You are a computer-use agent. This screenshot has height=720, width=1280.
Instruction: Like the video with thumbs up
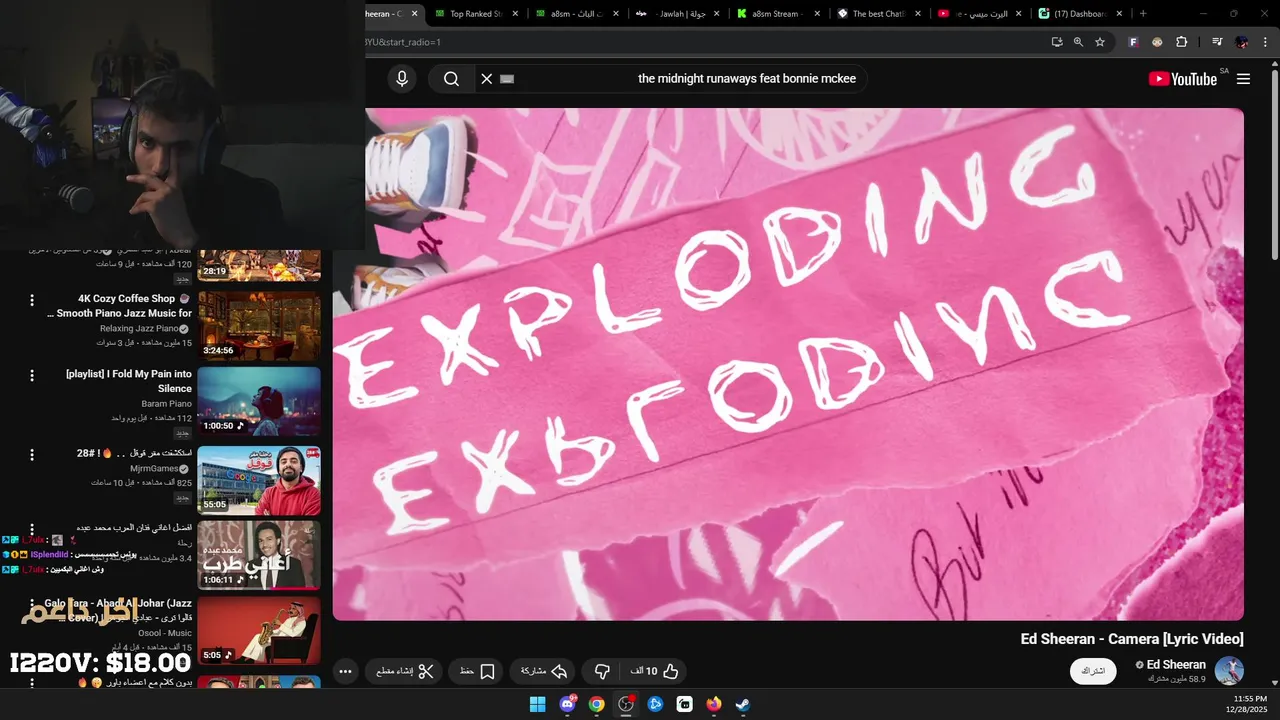coord(655,671)
